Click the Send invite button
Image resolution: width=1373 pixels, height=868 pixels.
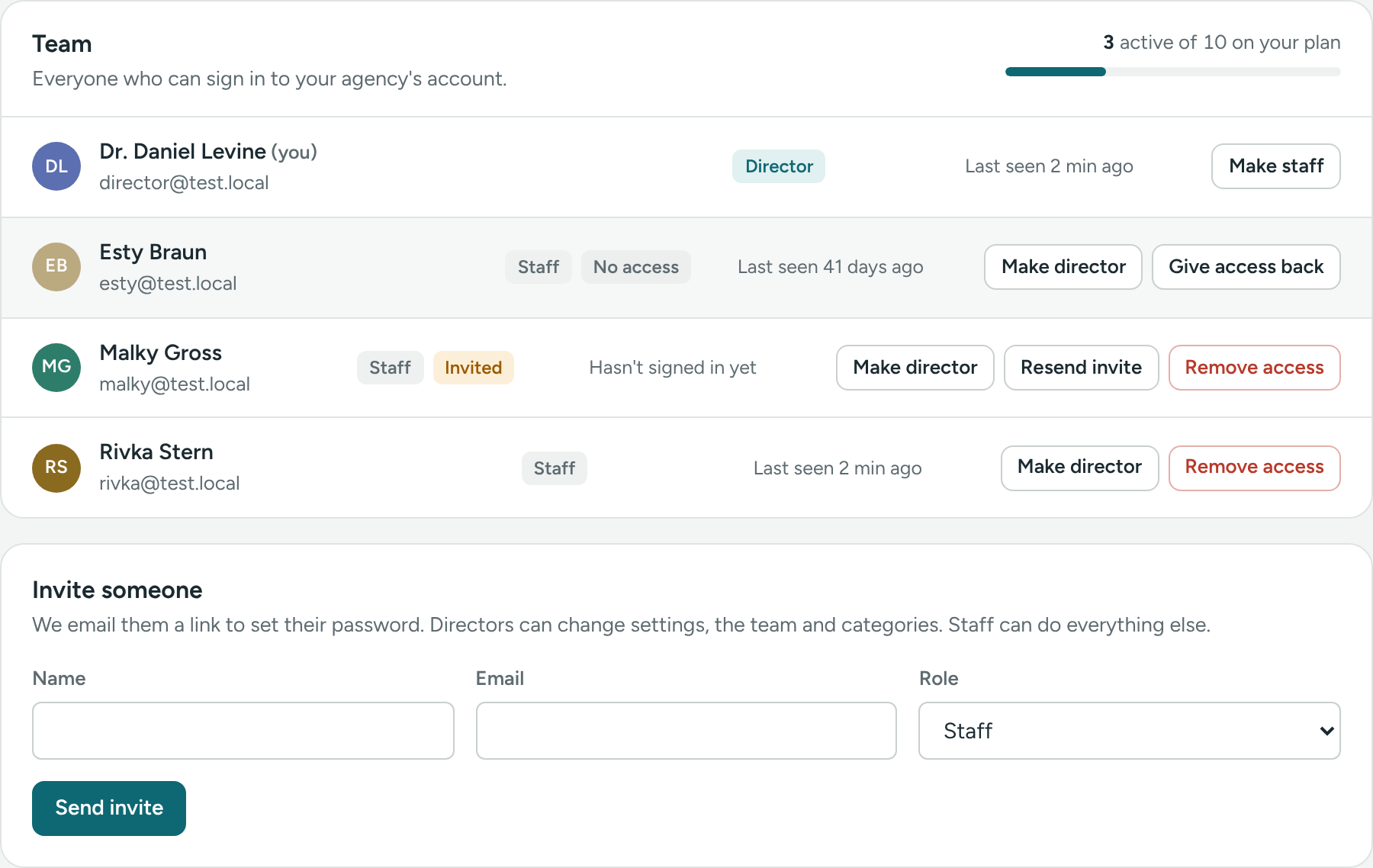[x=109, y=808]
